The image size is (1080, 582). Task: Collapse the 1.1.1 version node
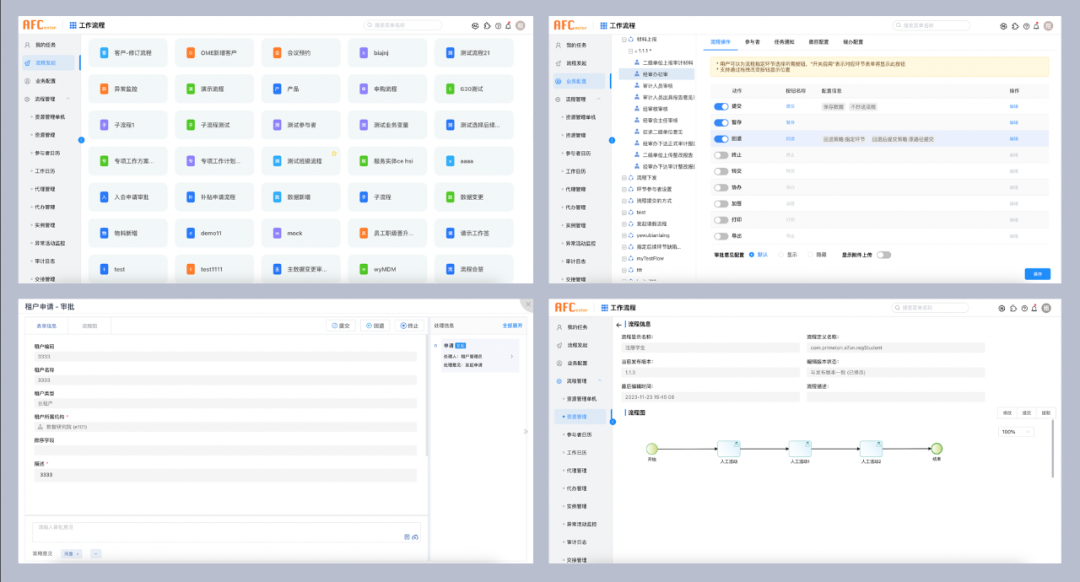(x=630, y=51)
